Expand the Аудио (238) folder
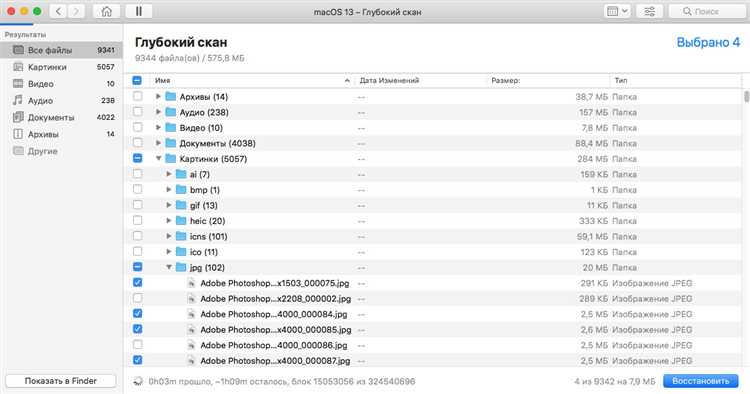This screenshot has height=394, width=750. (x=158, y=112)
